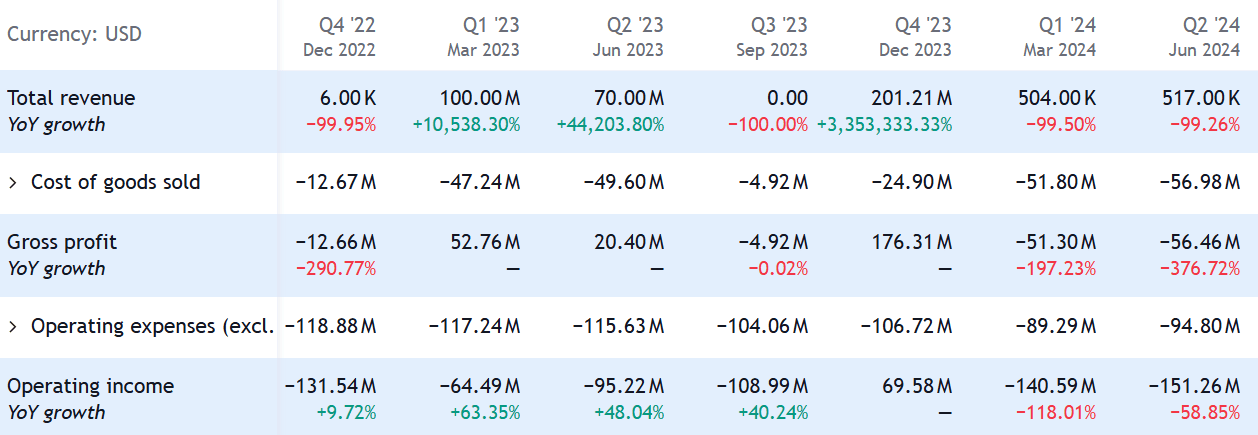Click the 201.21 M total revenue value
The width and height of the screenshot is (1258, 435).
[x=910, y=98]
